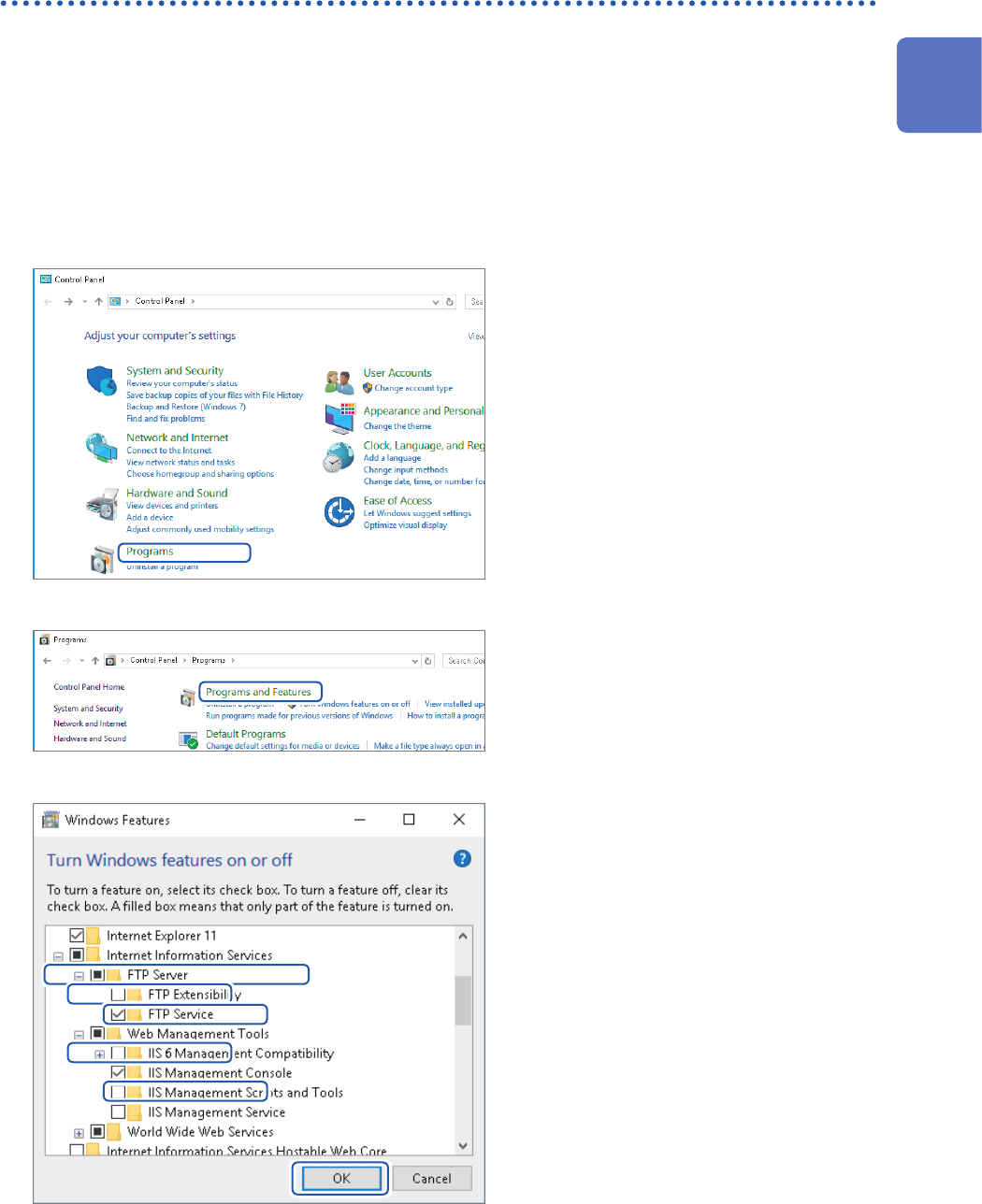Open Control Panel Home in sidebar

[89, 687]
